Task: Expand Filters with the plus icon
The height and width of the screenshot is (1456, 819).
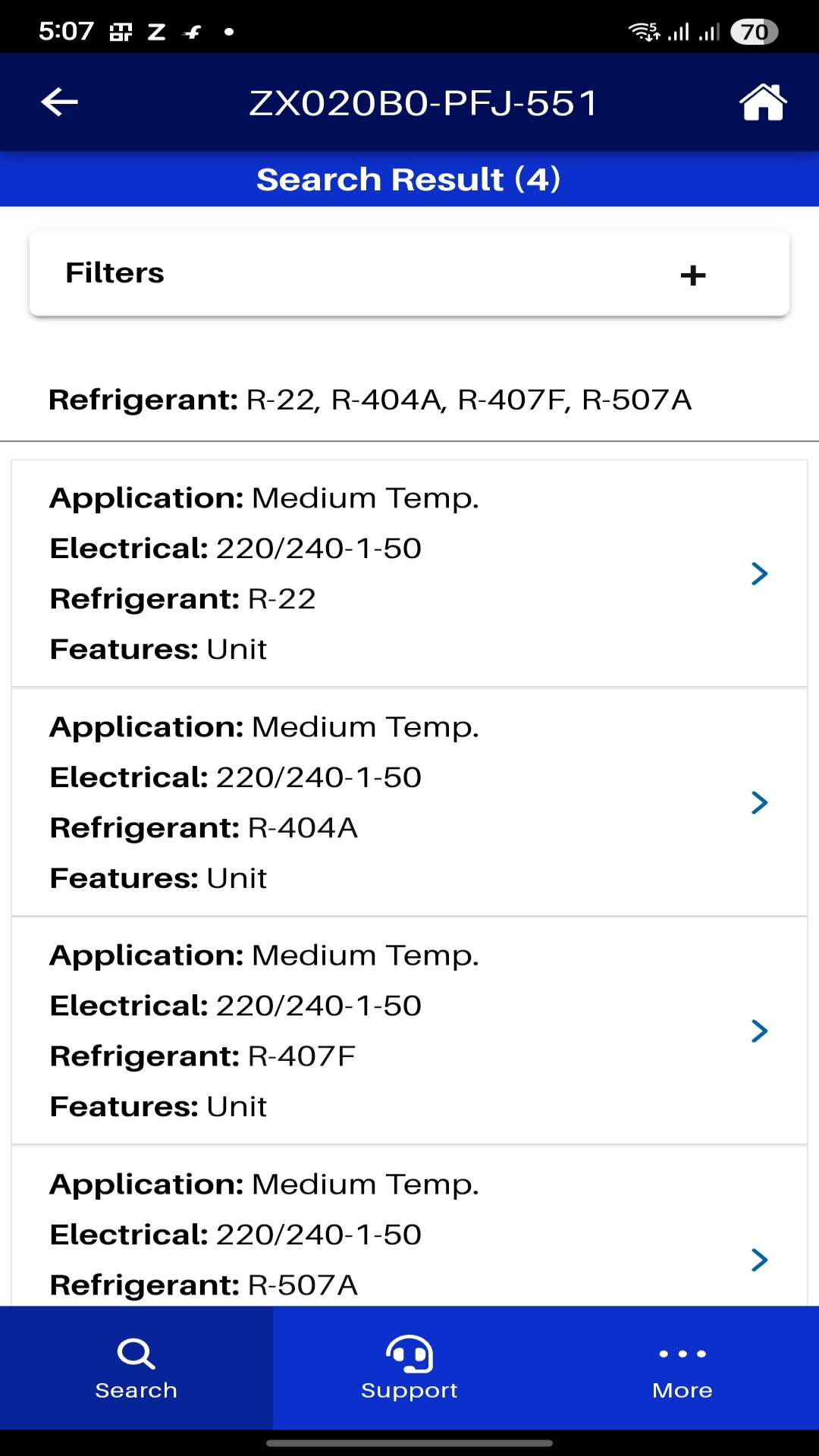Action: coord(693,275)
